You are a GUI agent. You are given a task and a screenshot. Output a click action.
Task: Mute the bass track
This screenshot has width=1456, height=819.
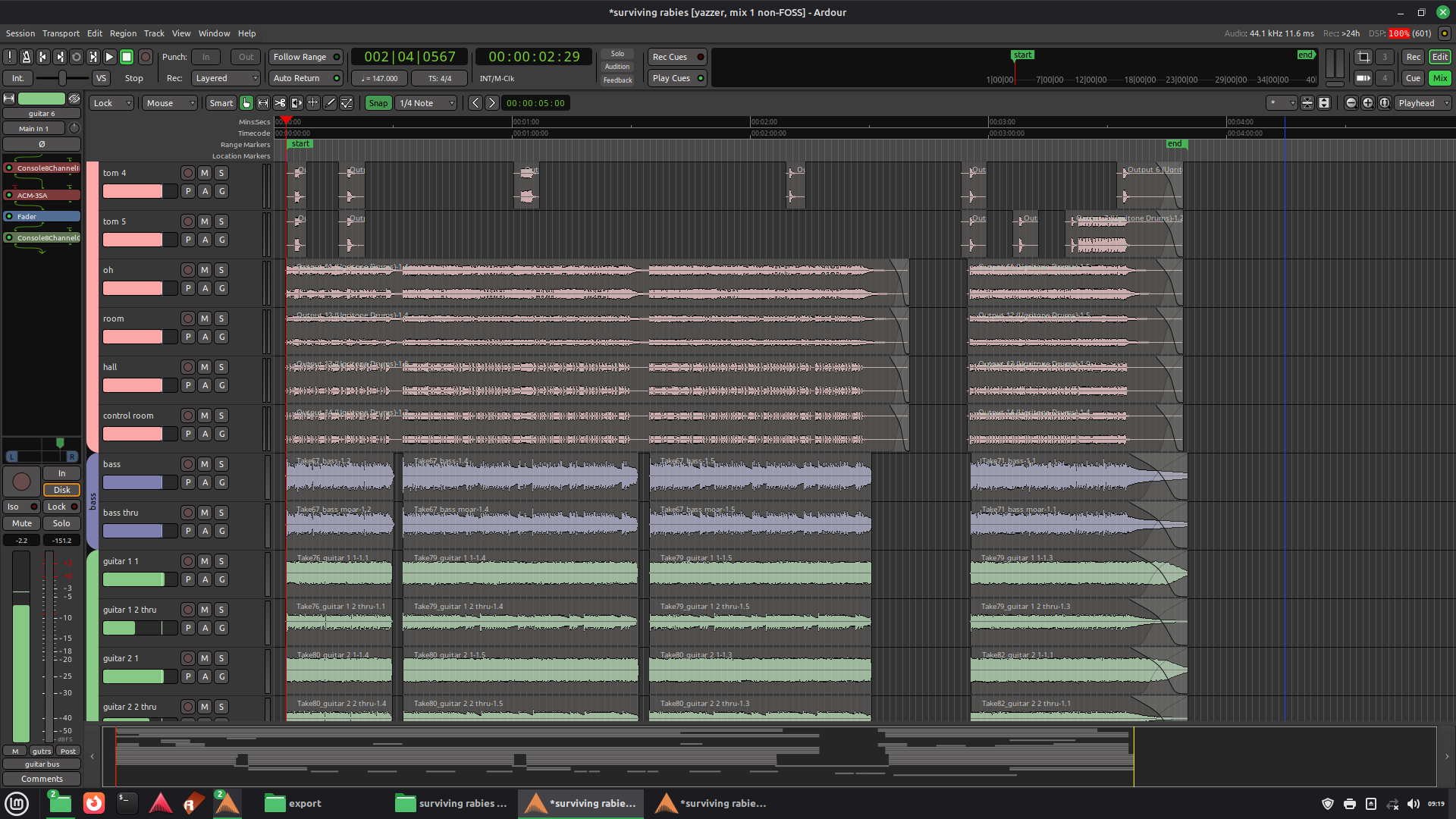click(x=205, y=464)
